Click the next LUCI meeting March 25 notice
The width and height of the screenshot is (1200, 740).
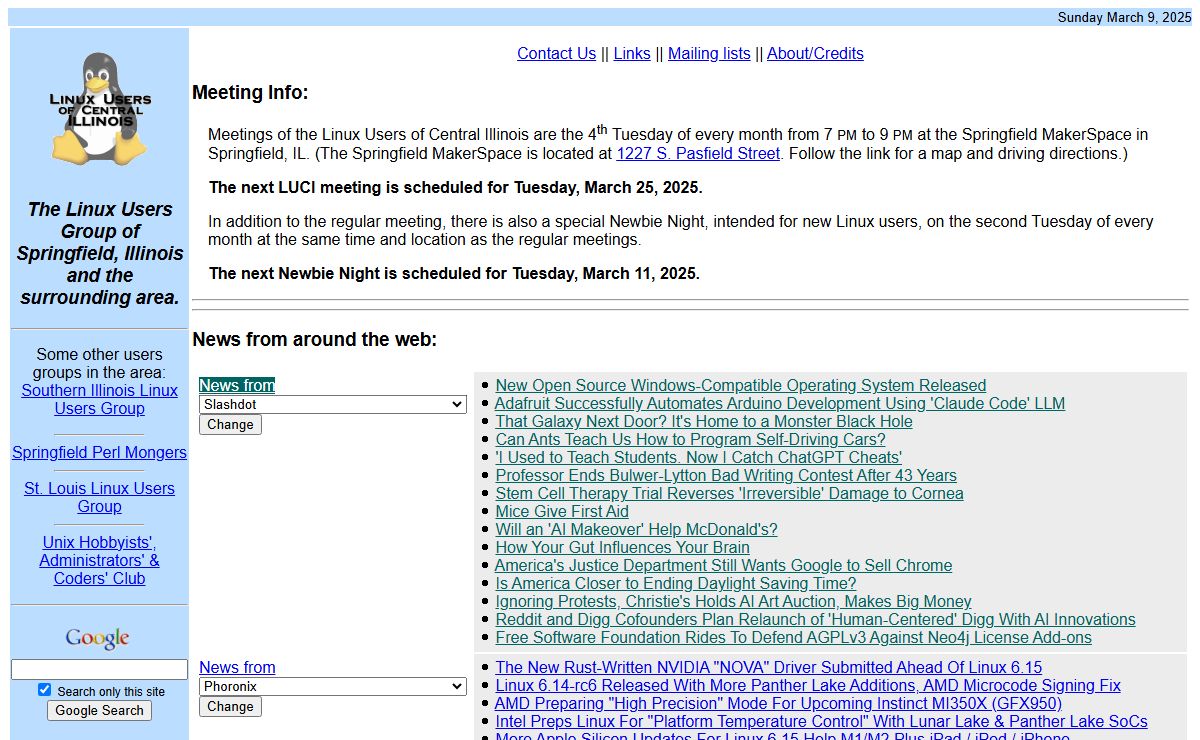coord(455,188)
